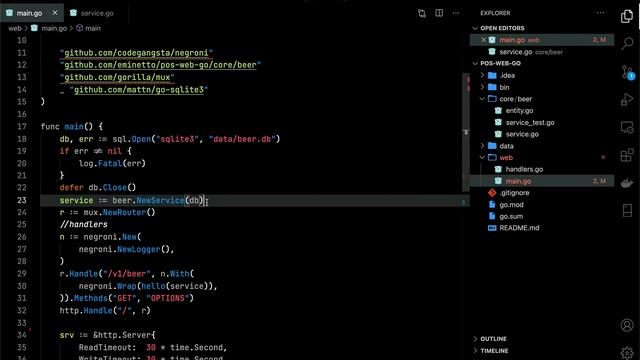Click line number 17 in the gutter
The width and height of the screenshot is (640, 360).
click(x=22, y=127)
